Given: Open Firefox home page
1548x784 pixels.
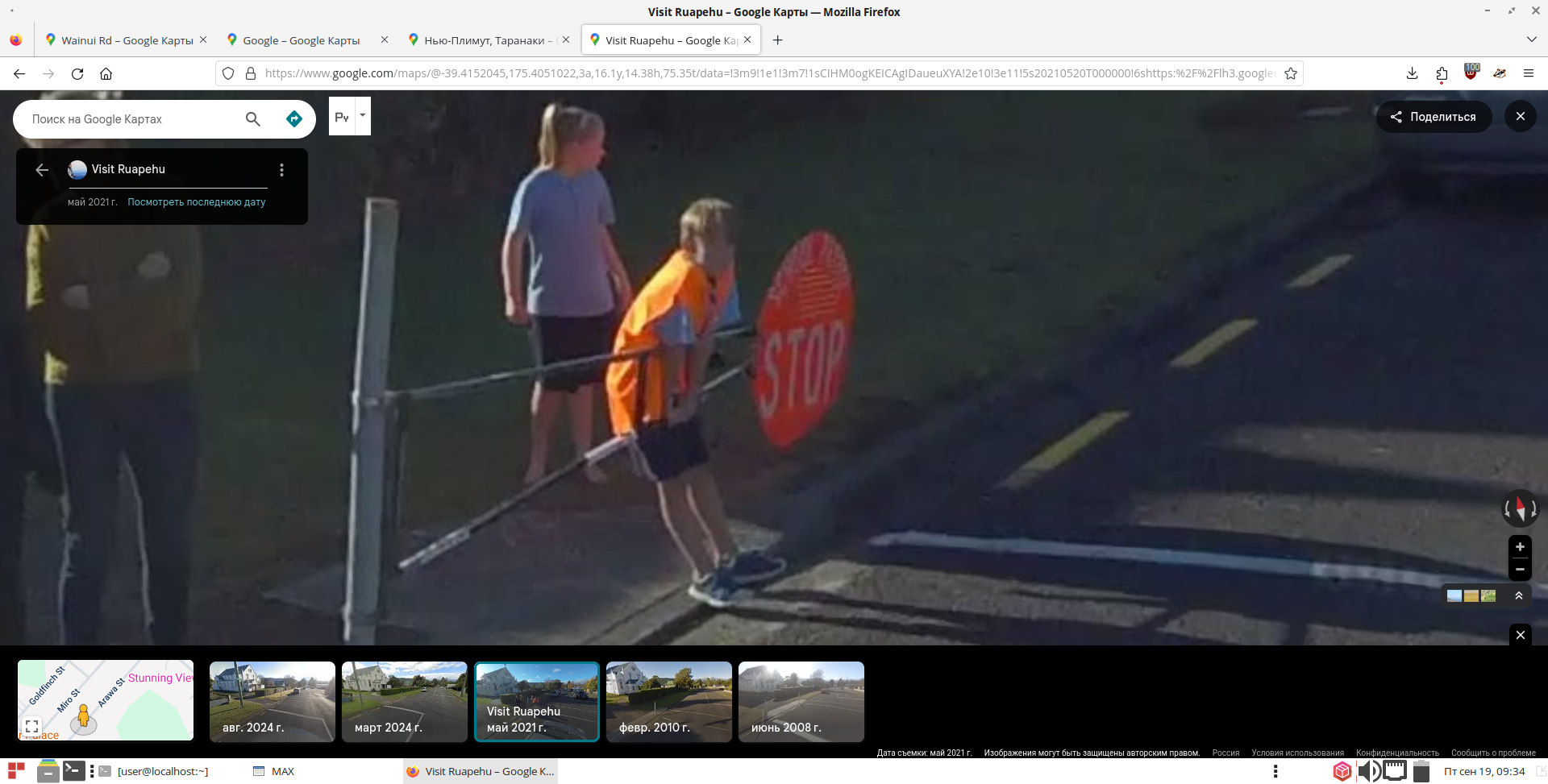Looking at the screenshot, I should [x=106, y=73].
